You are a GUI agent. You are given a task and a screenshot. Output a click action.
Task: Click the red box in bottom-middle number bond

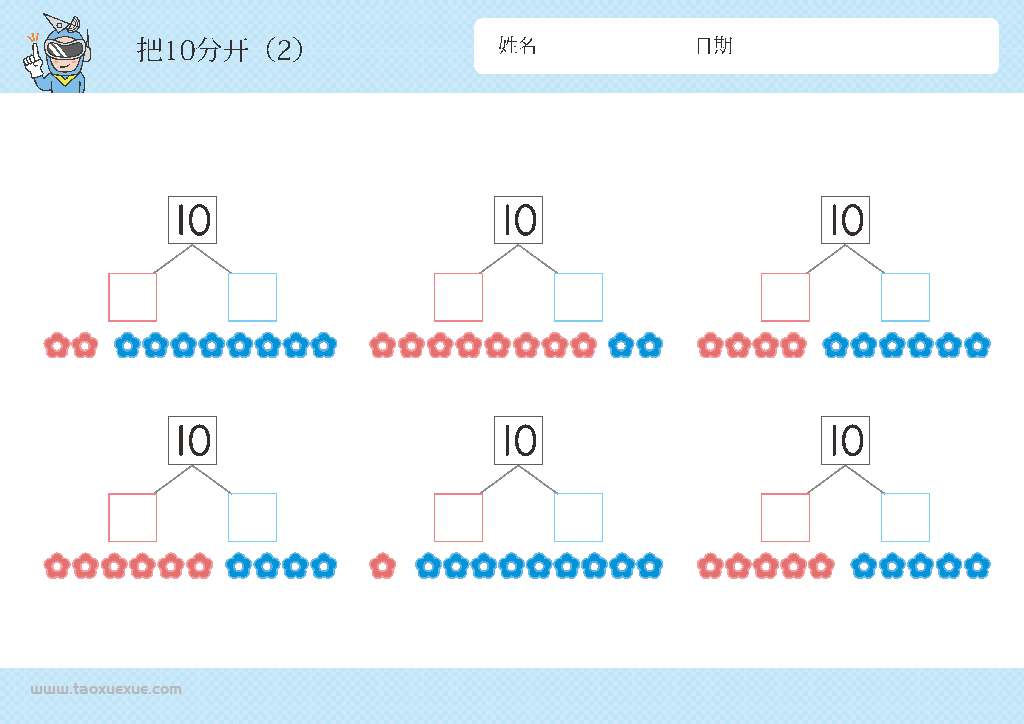click(458, 517)
